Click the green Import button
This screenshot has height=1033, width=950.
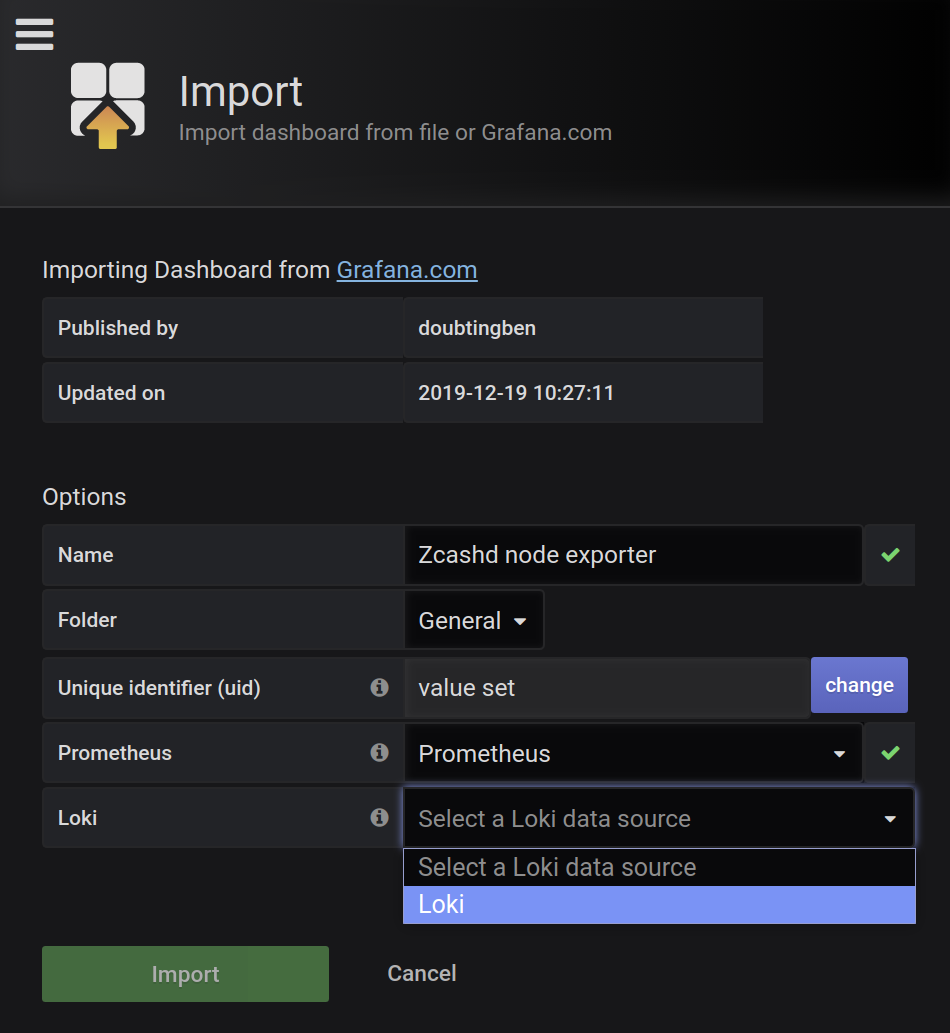pyautogui.click(x=185, y=974)
